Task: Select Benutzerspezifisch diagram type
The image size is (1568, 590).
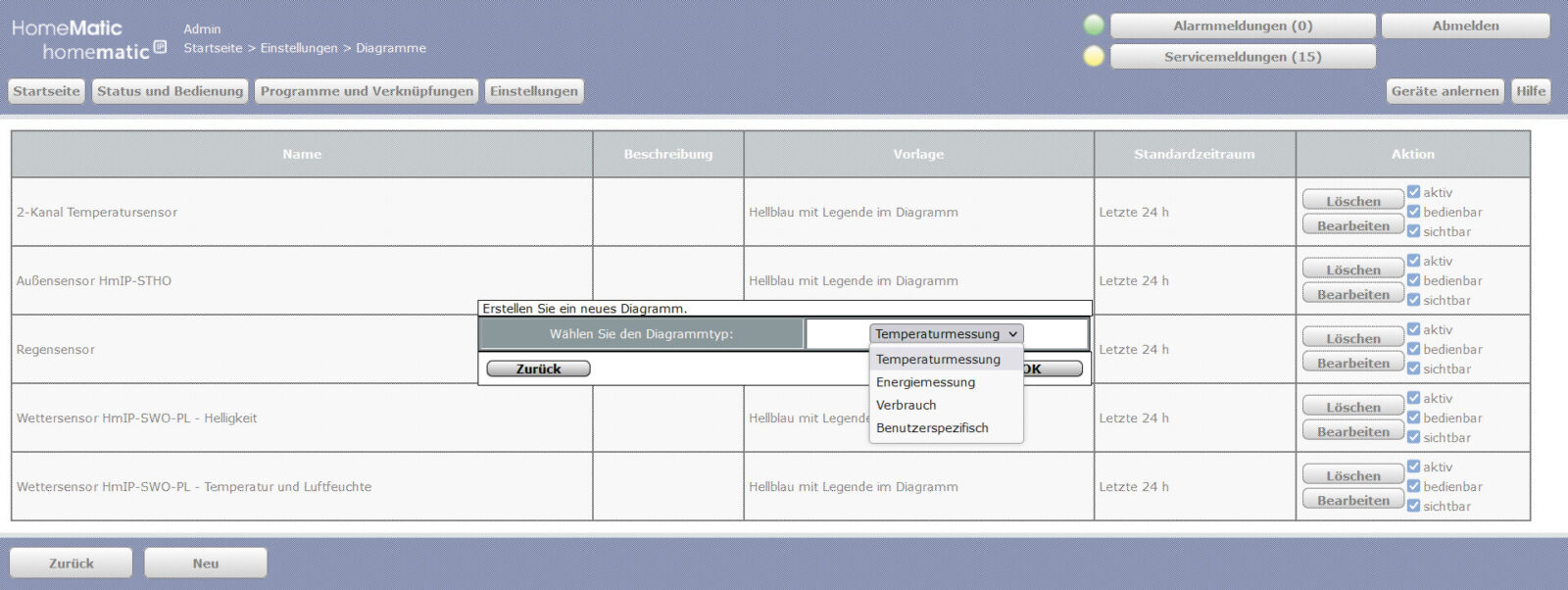Action: pos(946,427)
